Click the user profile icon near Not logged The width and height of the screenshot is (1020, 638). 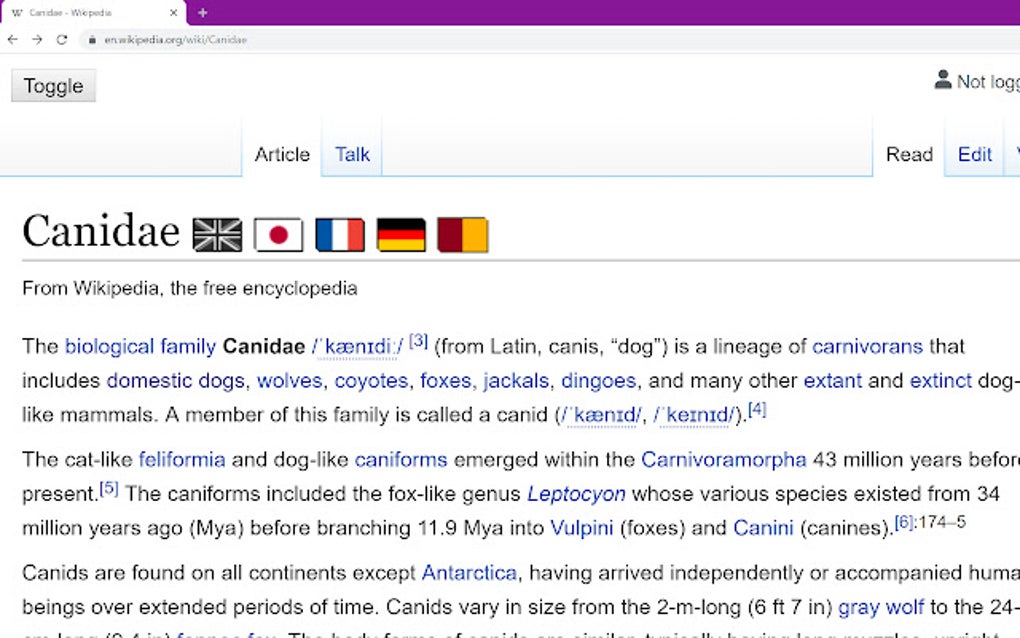point(941,79)
